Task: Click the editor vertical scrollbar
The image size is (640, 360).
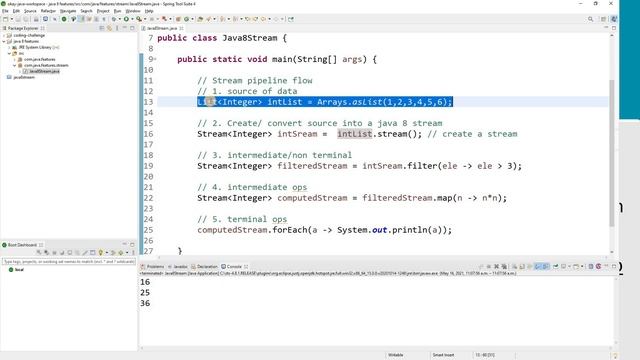Action: (611, 153)
